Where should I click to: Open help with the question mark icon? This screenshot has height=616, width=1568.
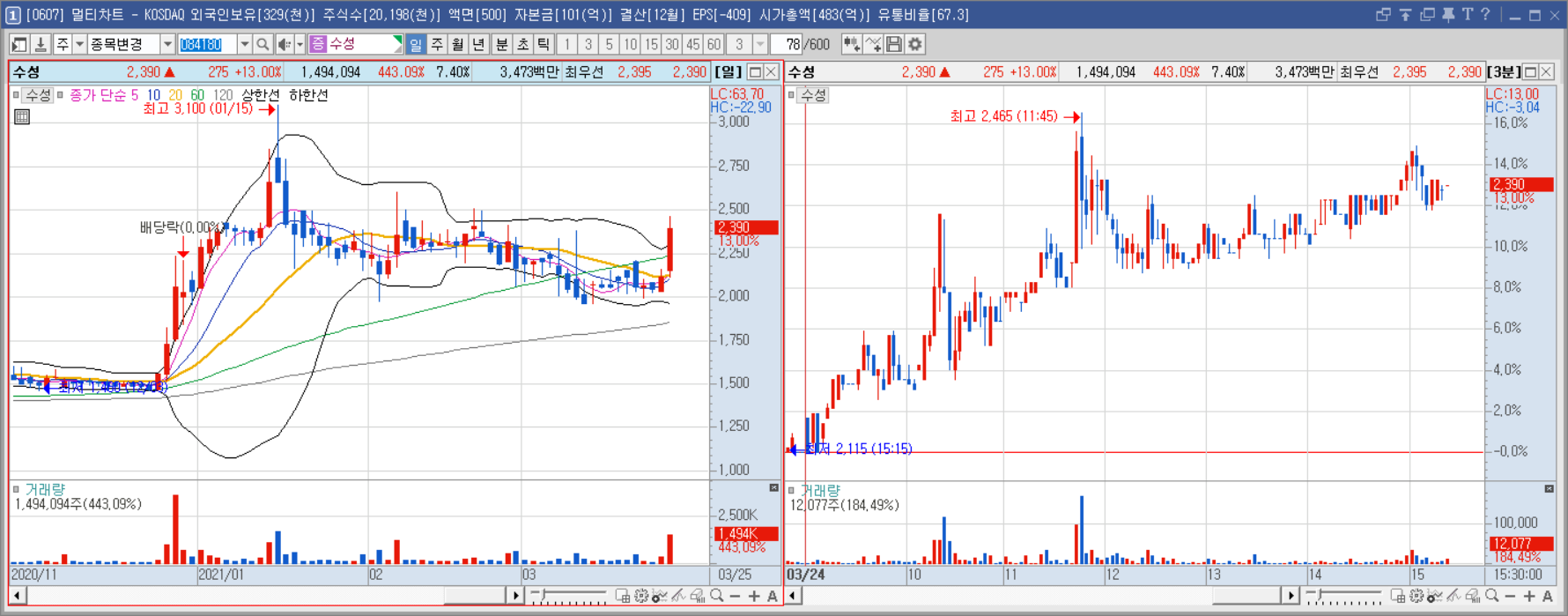[1485, 15]
